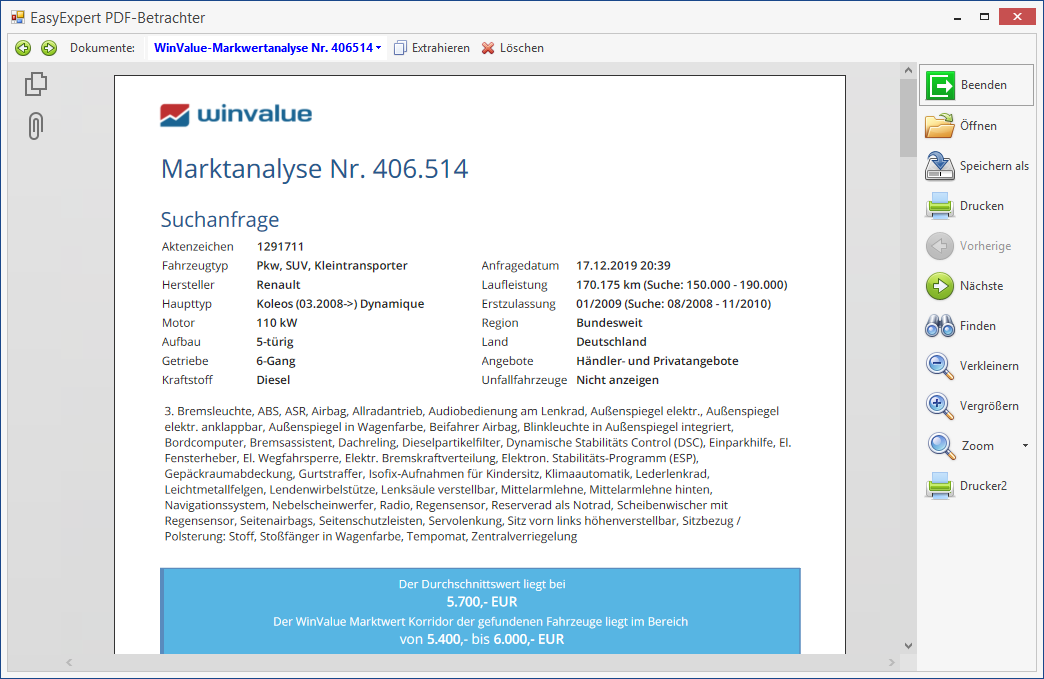Click the Löschen label
This screenshot has height=679, width=1044.
[x=521, y=48]
